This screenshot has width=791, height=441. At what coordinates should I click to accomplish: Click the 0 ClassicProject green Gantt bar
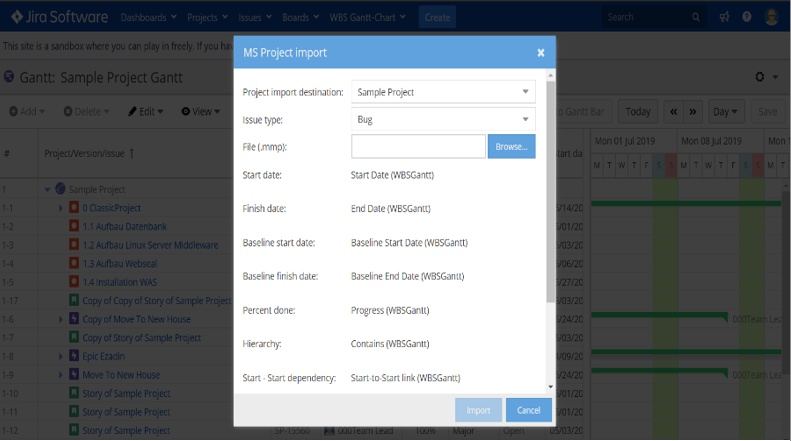click(x=686, y=203)
